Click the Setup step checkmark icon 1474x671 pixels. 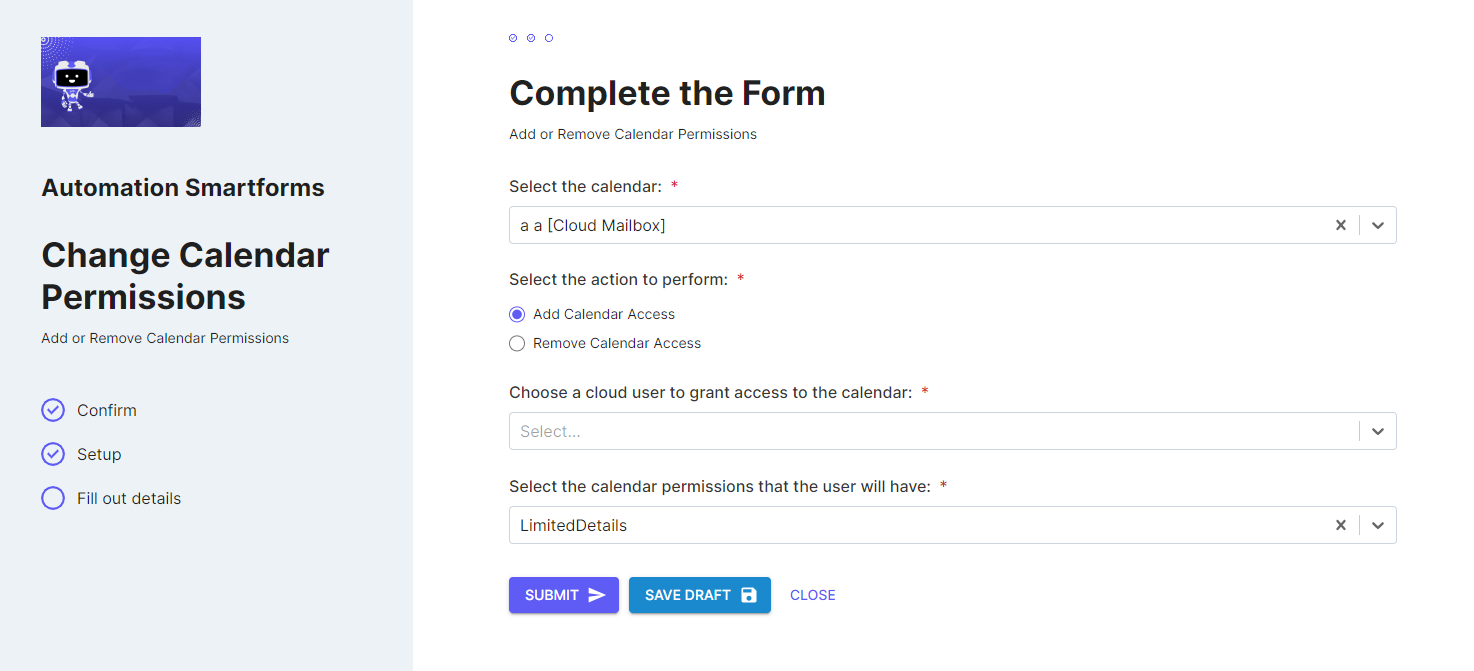53,454
